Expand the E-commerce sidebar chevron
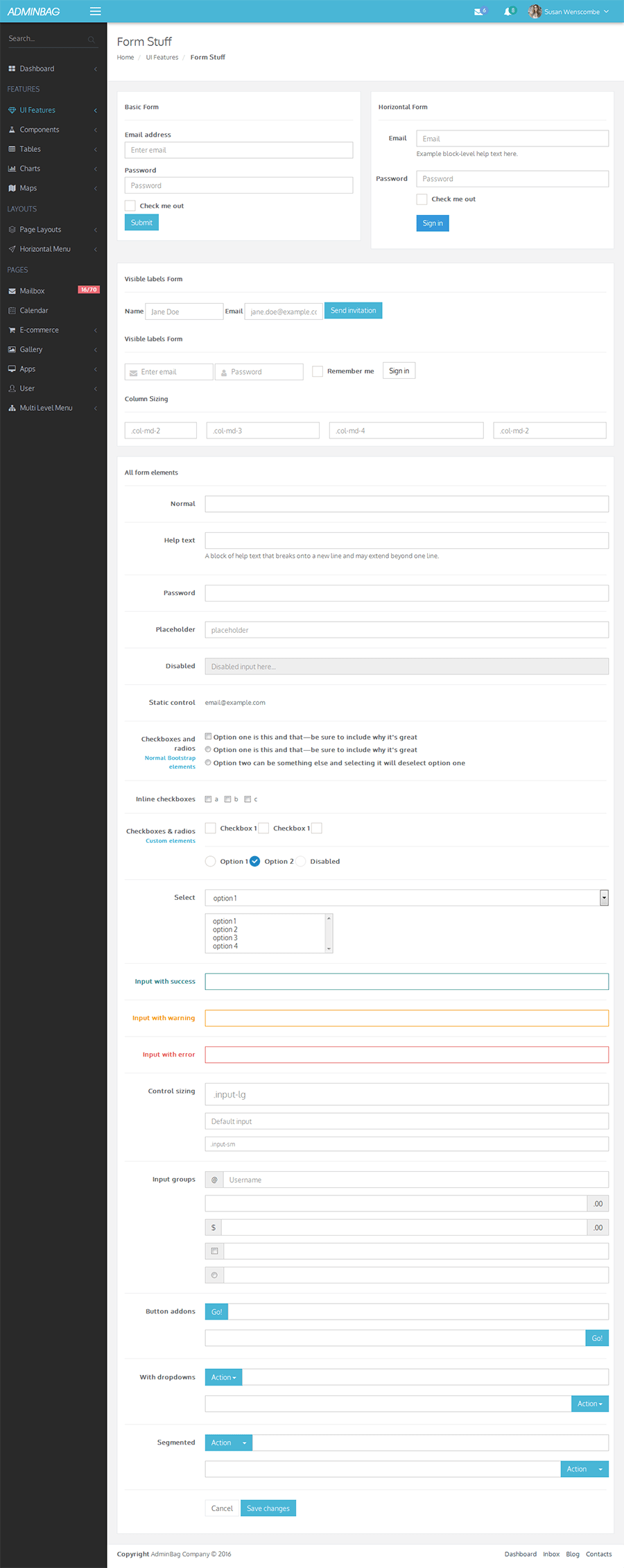Viewport: 624px width, 1568px height. coord(96,330)
